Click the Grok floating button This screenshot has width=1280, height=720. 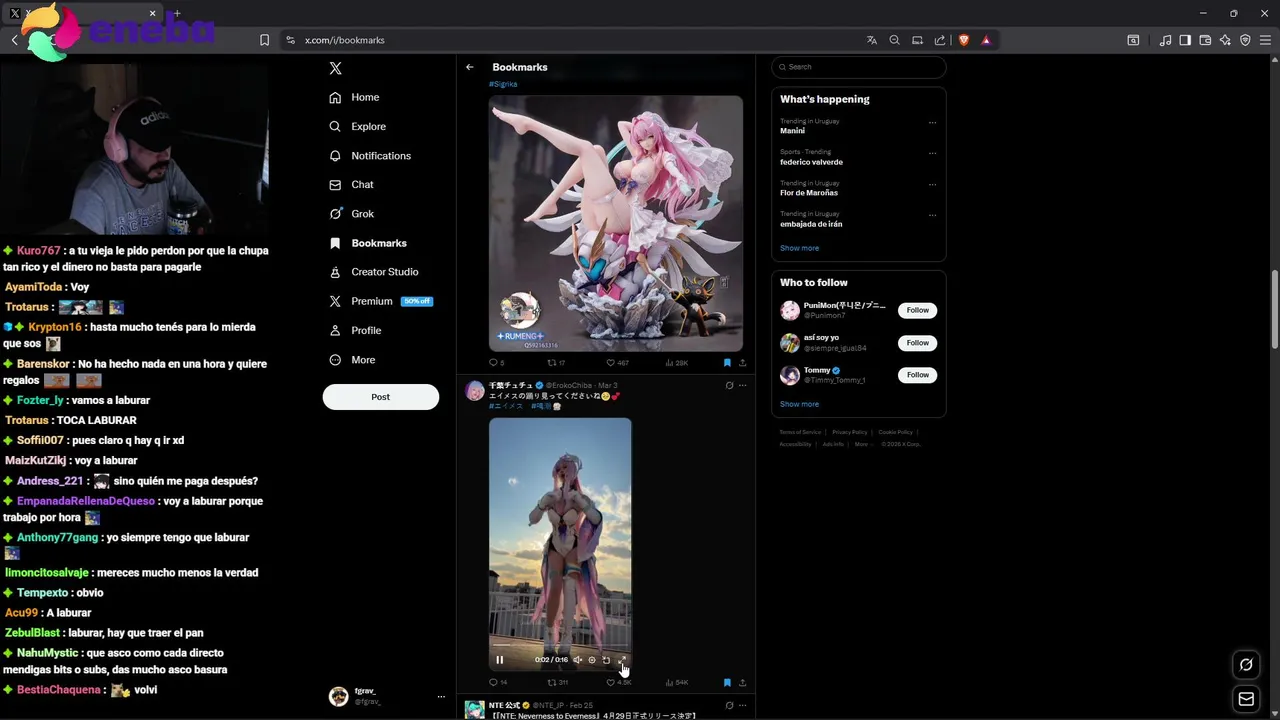tap(1246, 664)
